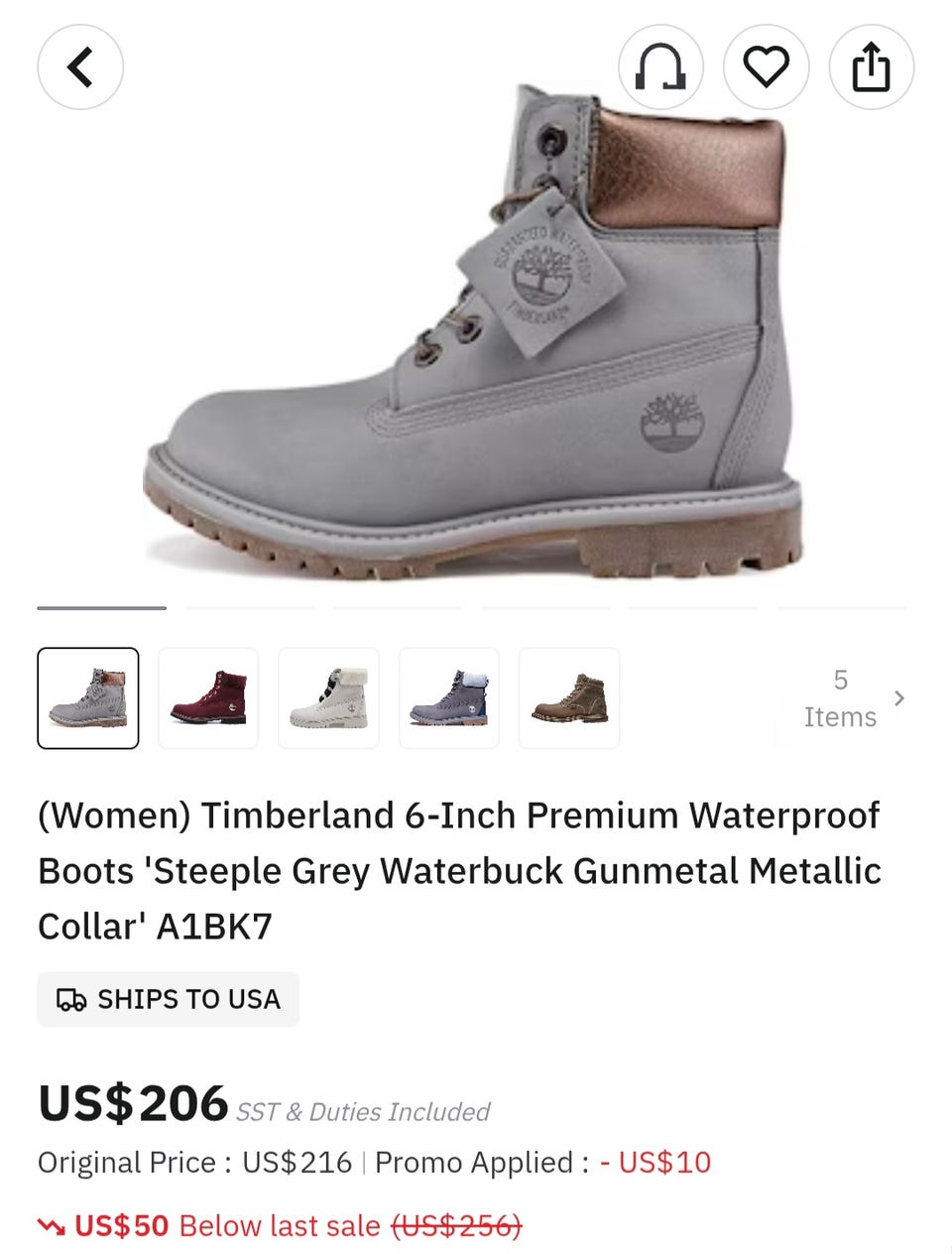Choose the white boot variant thumbnail

(328, 697)
